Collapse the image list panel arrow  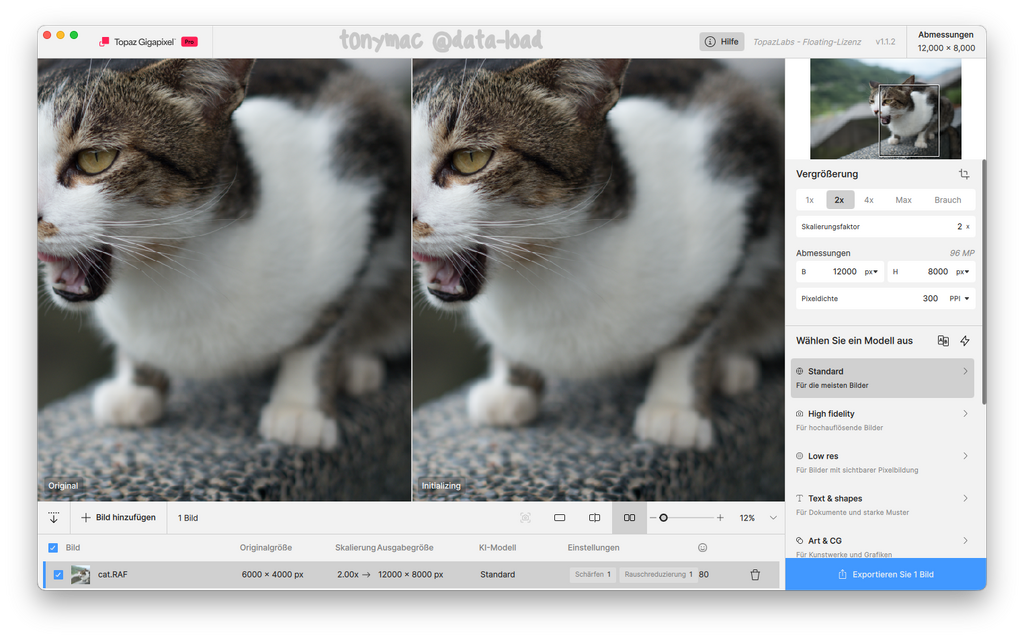click(54, 518)
